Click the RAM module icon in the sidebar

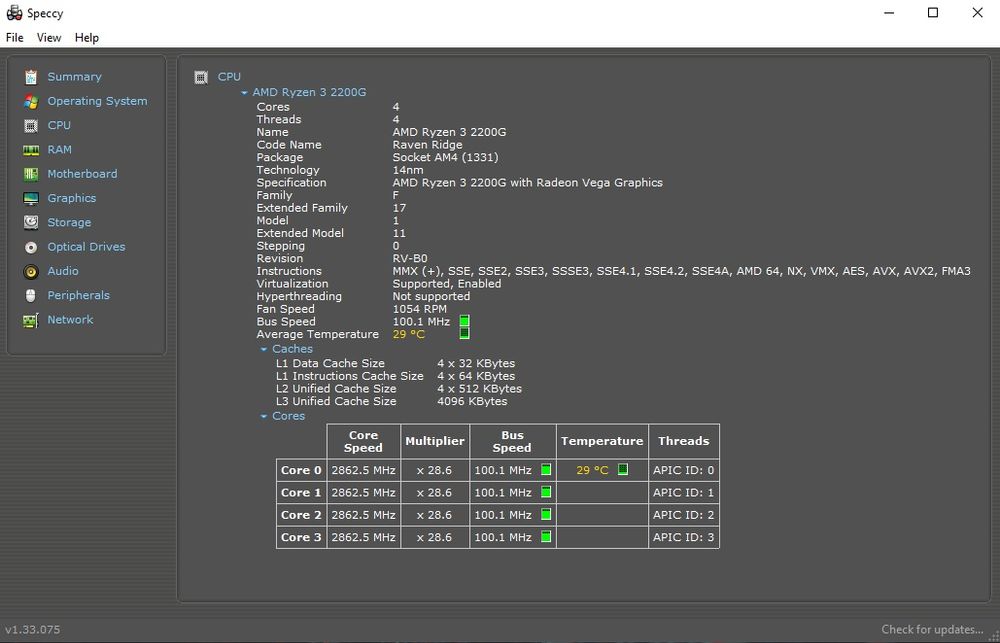point(31,150)
